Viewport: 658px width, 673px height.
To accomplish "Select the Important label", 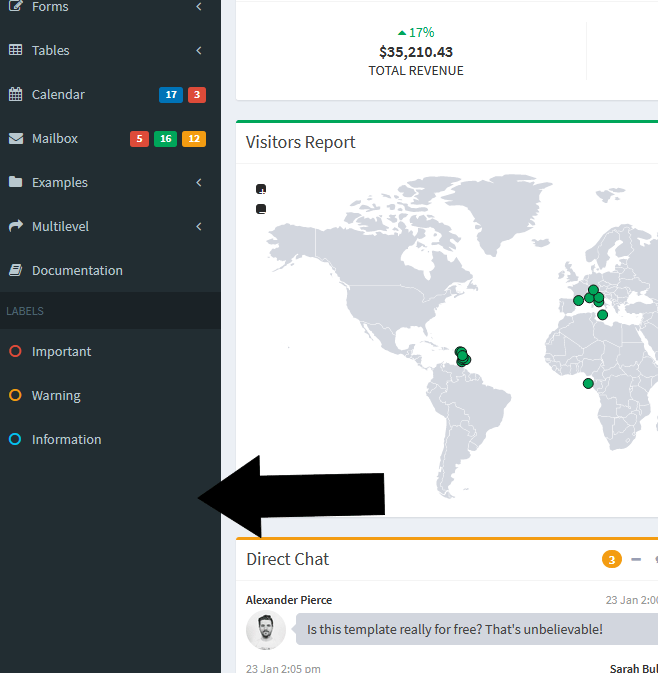I will pos(110,352).
